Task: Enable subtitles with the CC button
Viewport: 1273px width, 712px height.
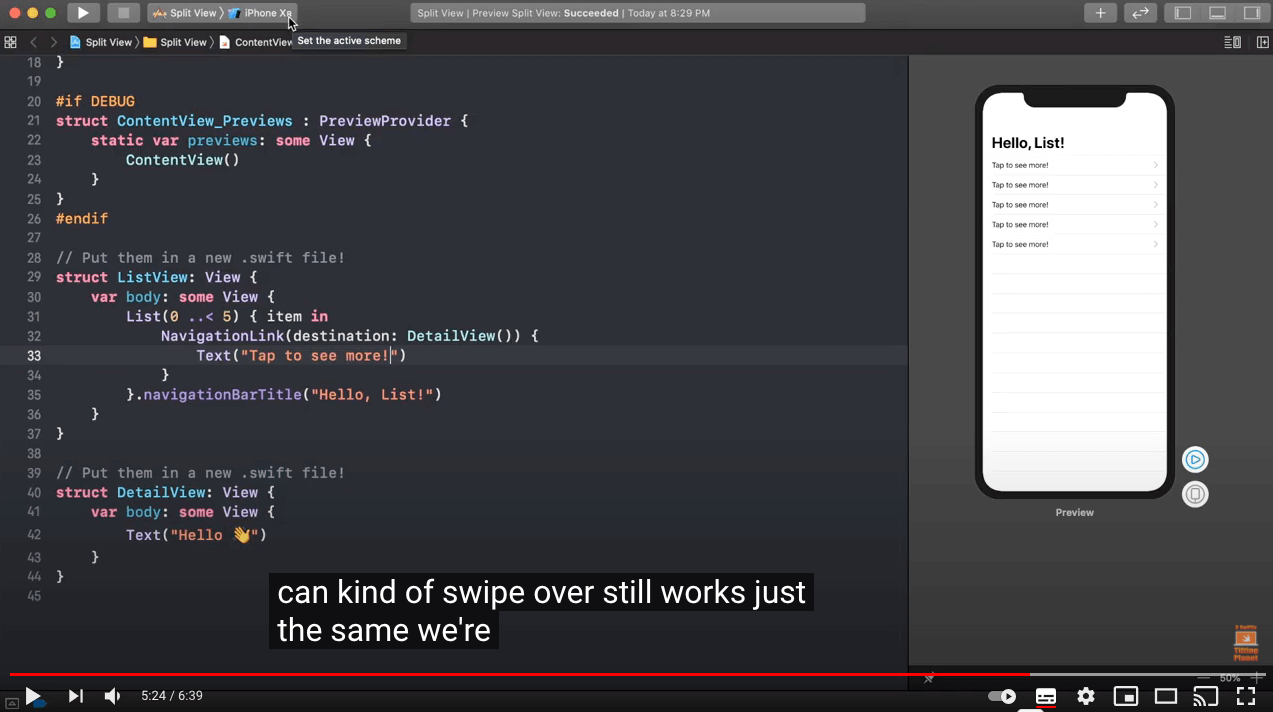Action: point(1045,695)
